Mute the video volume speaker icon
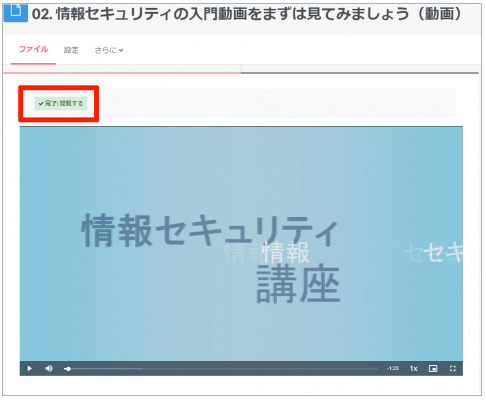This screenshot has height=400, width=486. click(49, 368)
